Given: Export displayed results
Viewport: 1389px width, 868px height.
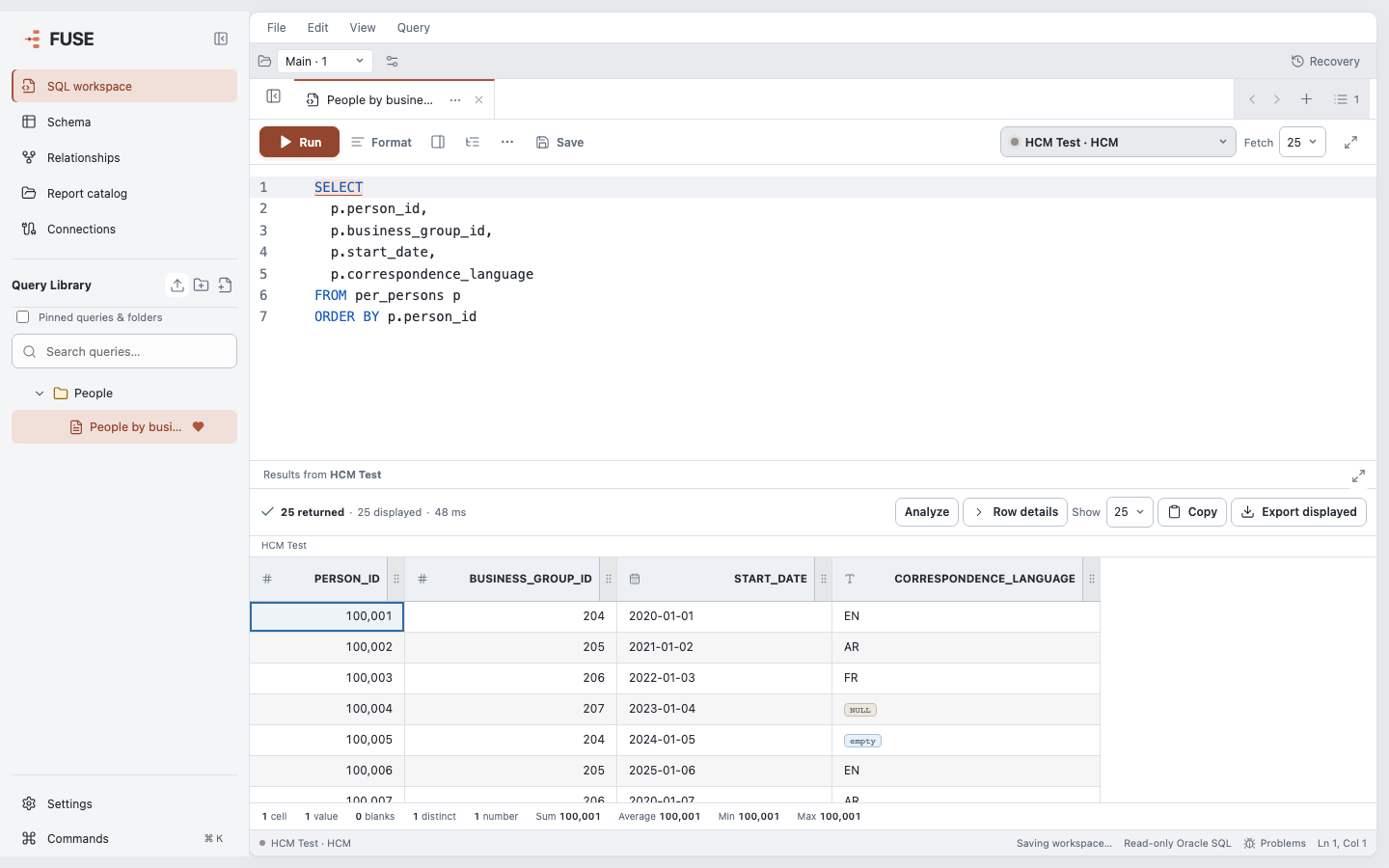Looking at the screenshot, I should pyautogui.click(x=1298, y=512).
